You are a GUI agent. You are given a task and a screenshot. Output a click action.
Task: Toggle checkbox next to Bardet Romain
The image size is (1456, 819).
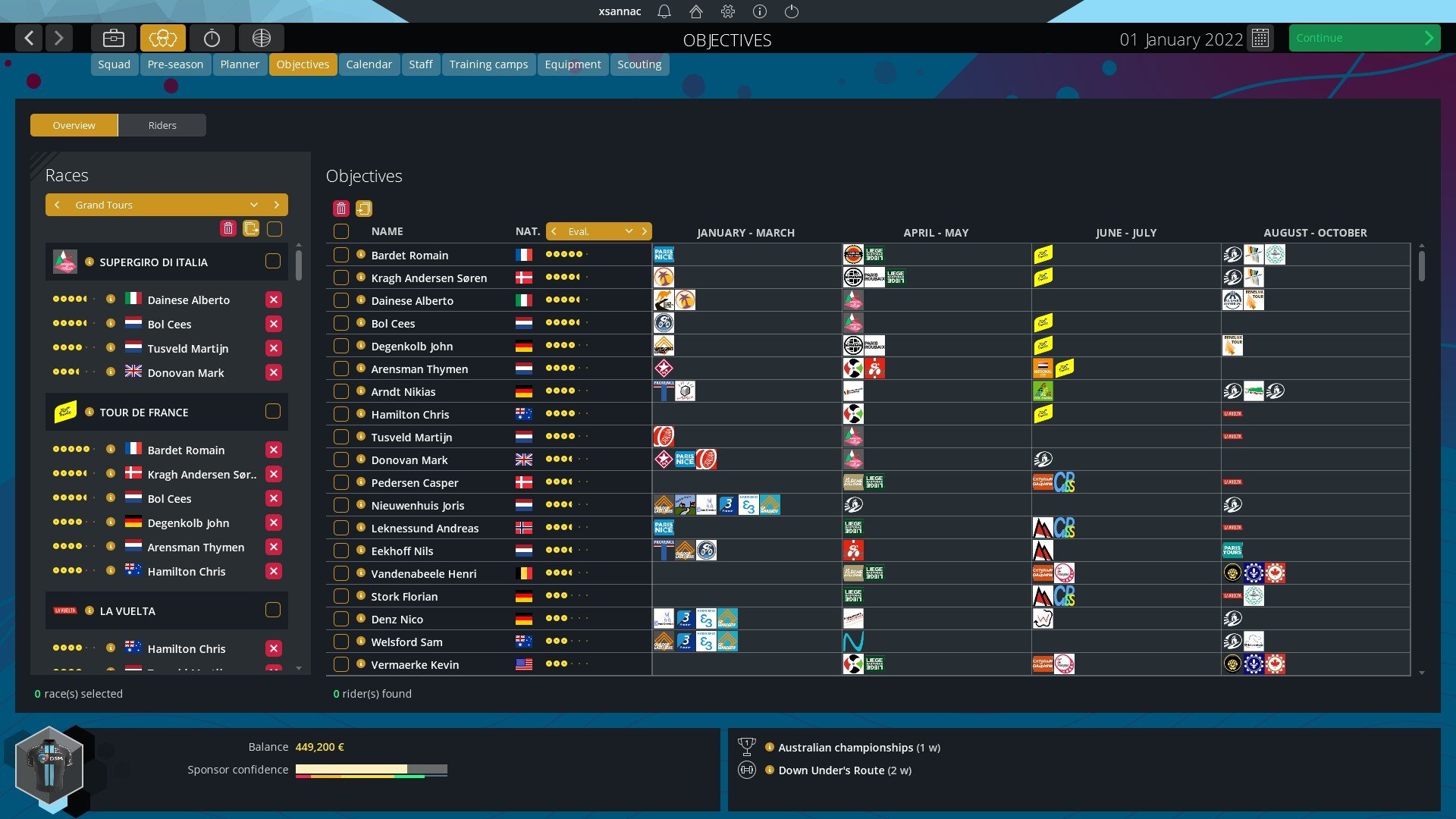point(341,254)
